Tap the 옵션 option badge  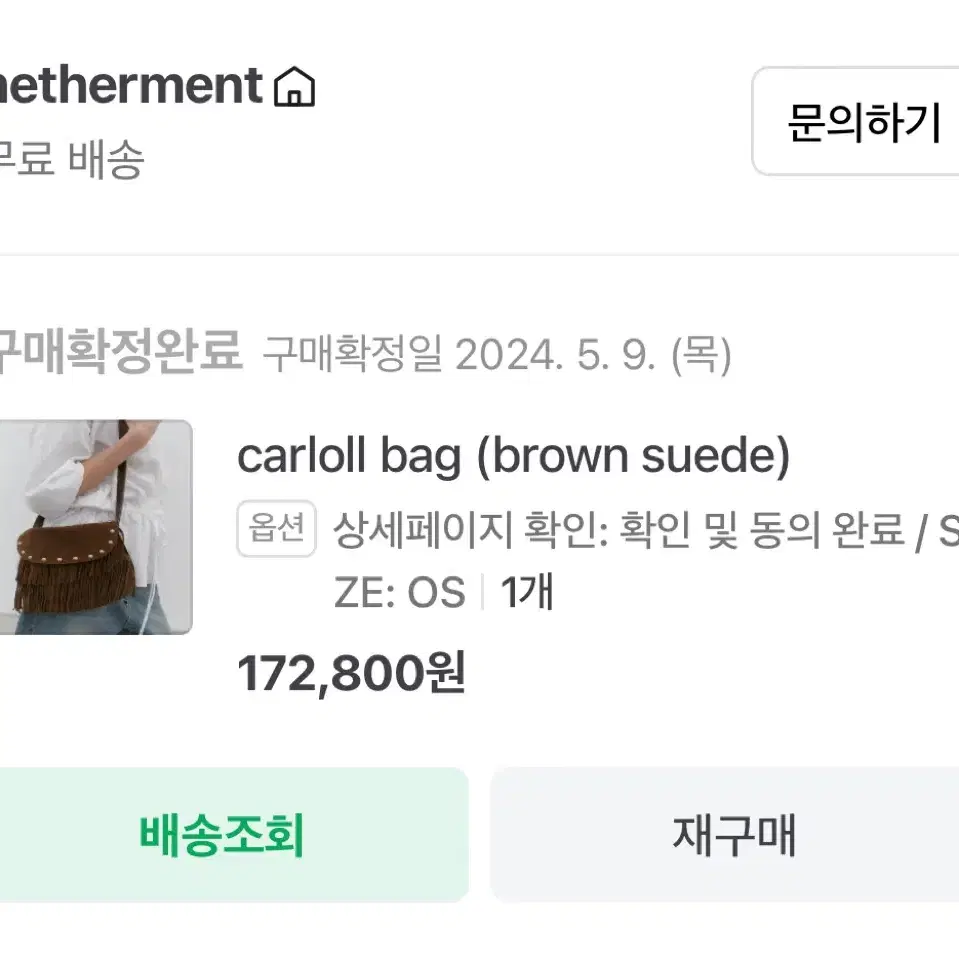pyautogui.click(x=276, y=528)
